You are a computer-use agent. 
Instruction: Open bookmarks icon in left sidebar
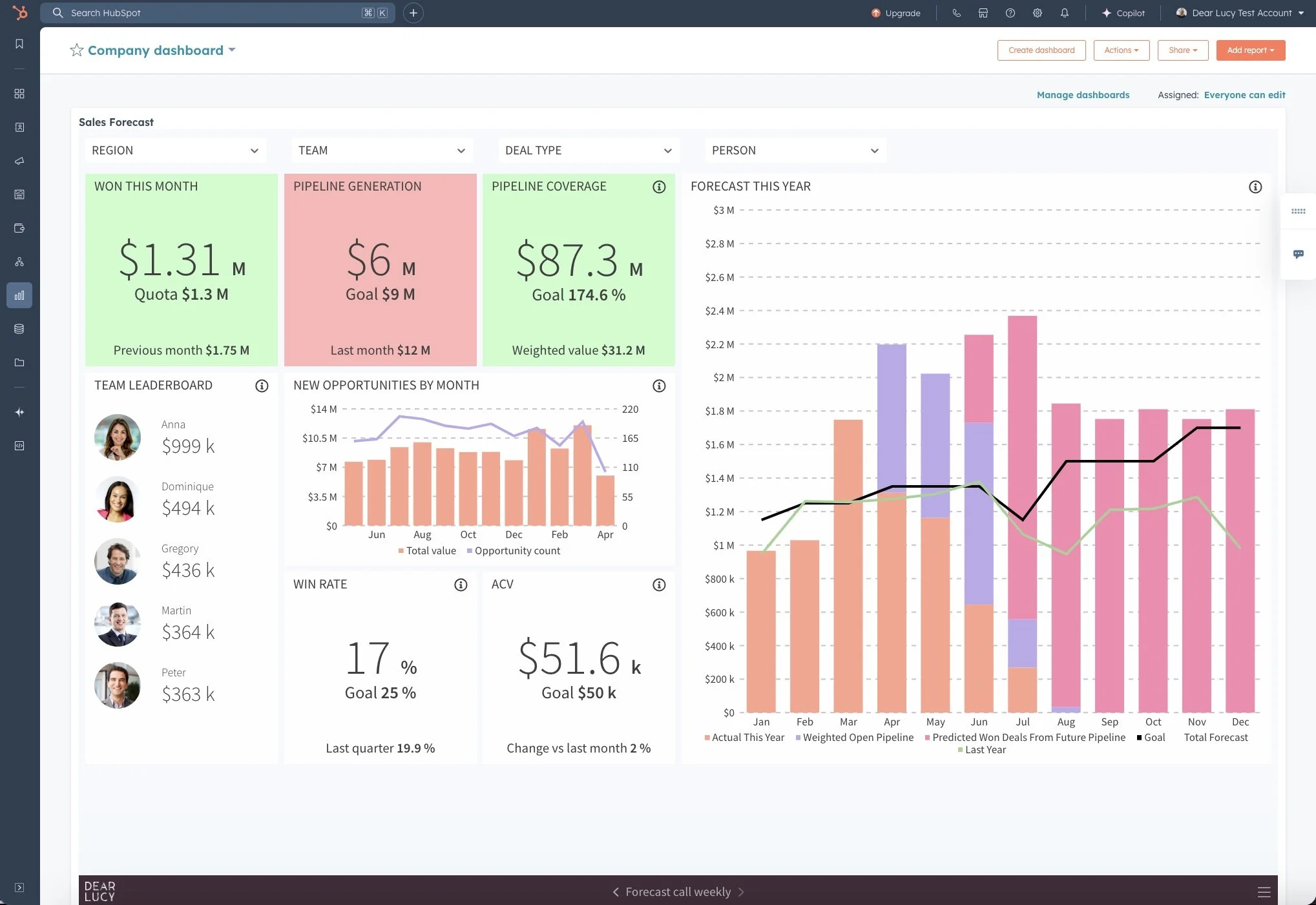[19, 44]
